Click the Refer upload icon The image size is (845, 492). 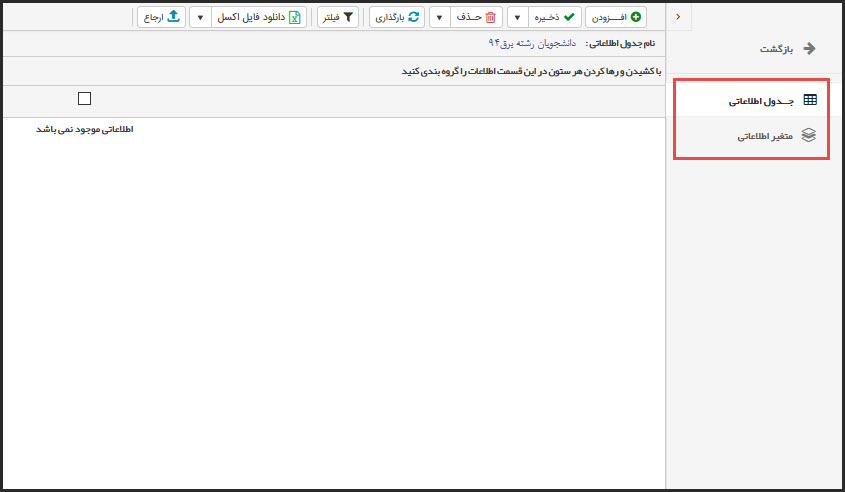[174, 17]
